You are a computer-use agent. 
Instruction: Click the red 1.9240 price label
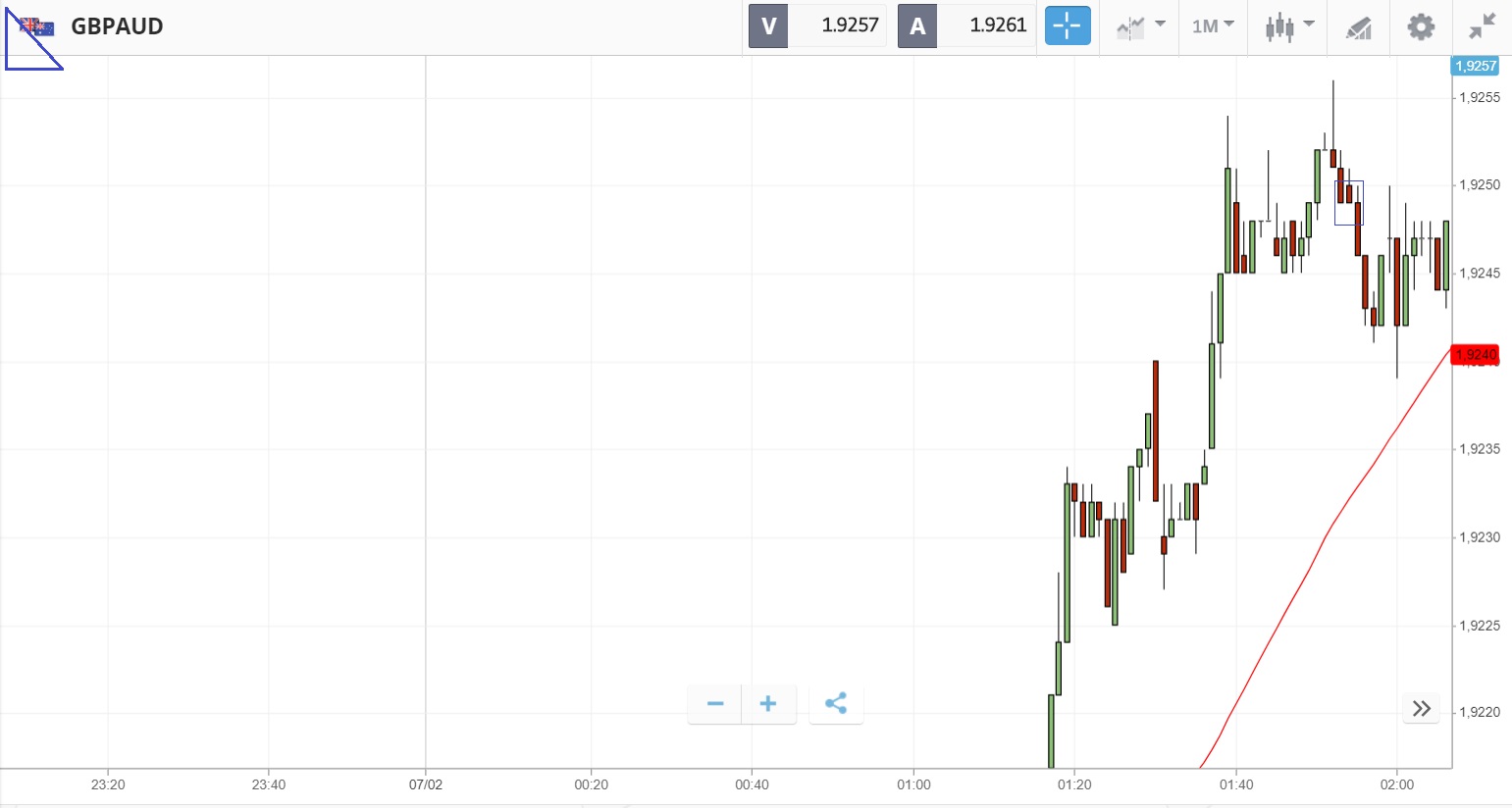(1475, 355)
